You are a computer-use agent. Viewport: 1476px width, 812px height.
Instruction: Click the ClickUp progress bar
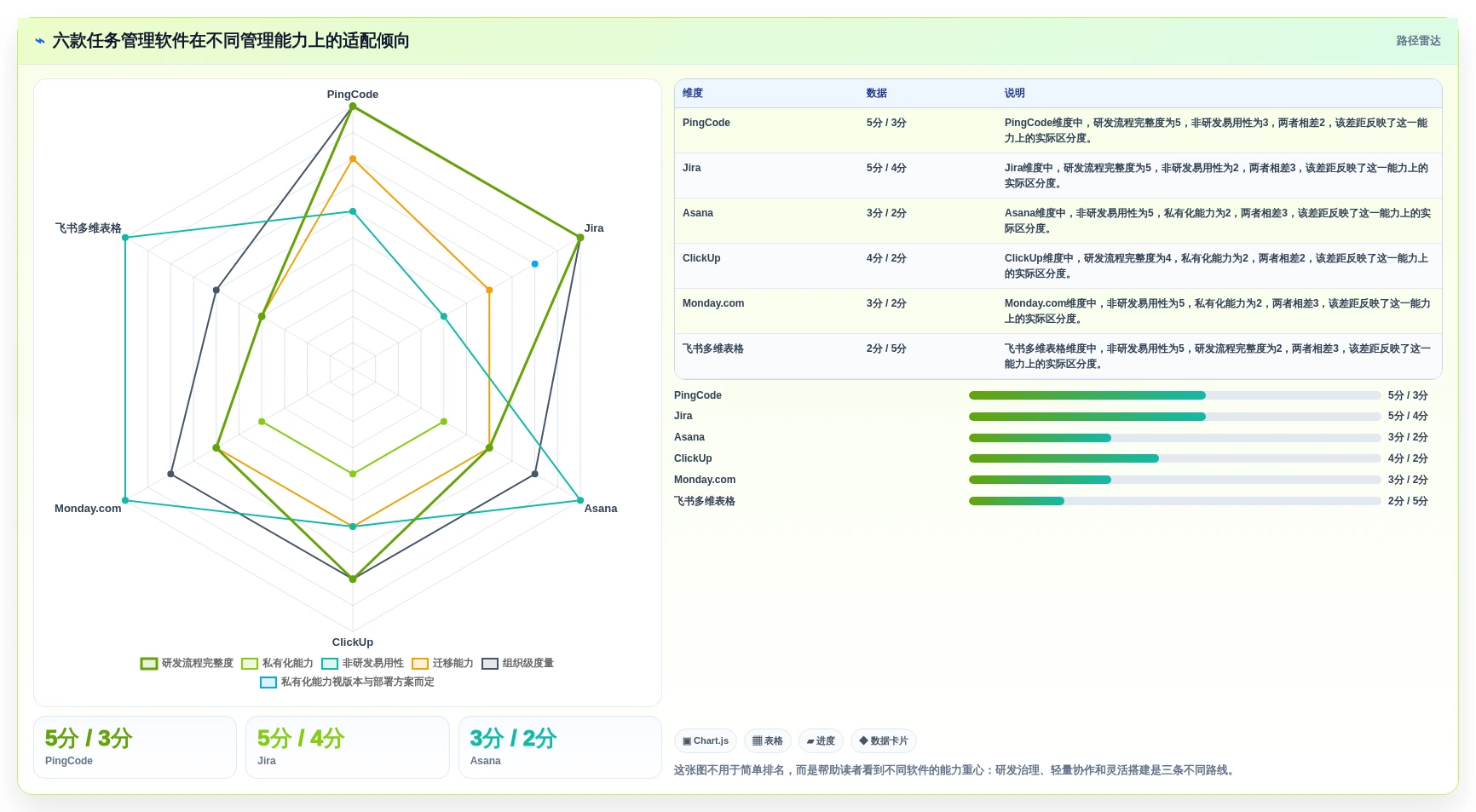pyautogui.click(x=1174, y=458)
